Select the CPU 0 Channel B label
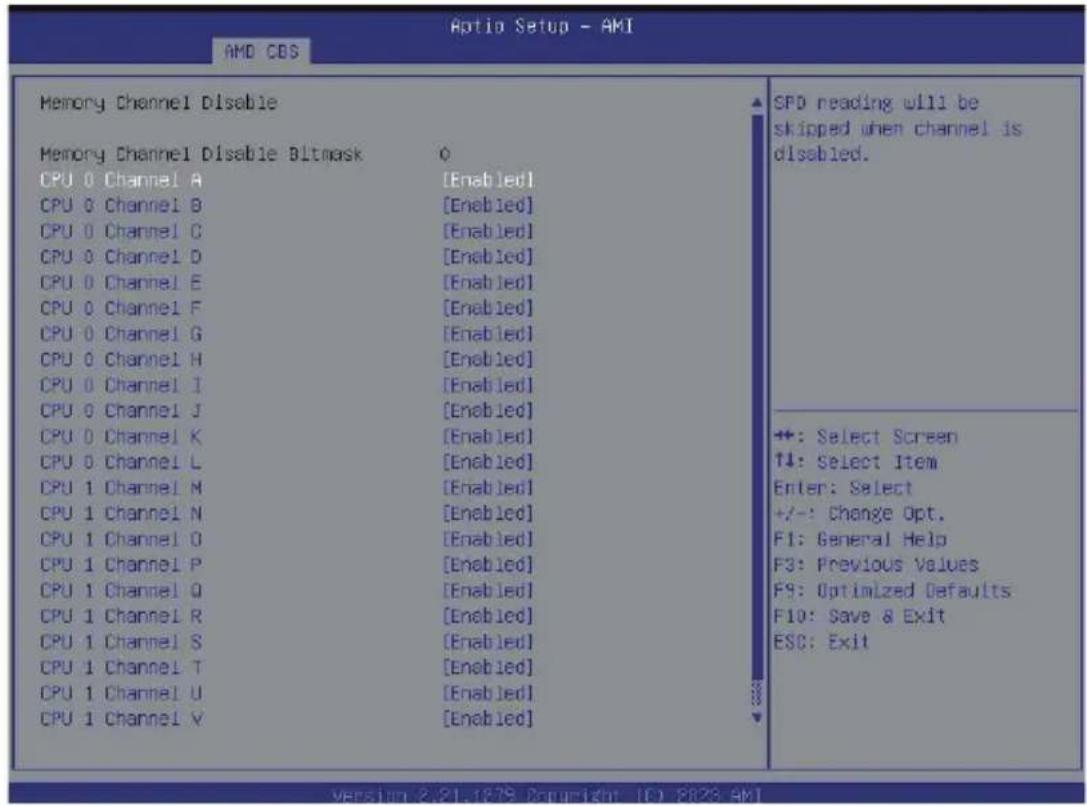This screenshot has width=1087, height=806. pyautogui.click(x=121, y=206)
